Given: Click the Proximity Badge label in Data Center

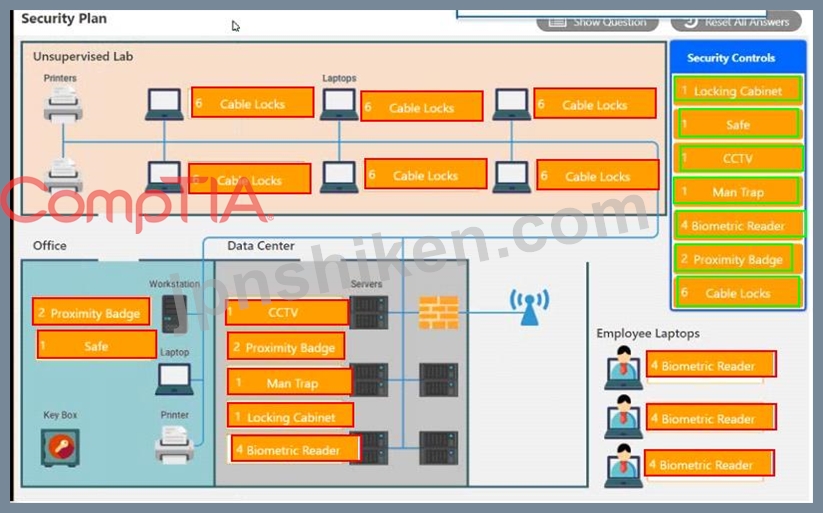Looking at the screenshot, I should tap(286, 347).
